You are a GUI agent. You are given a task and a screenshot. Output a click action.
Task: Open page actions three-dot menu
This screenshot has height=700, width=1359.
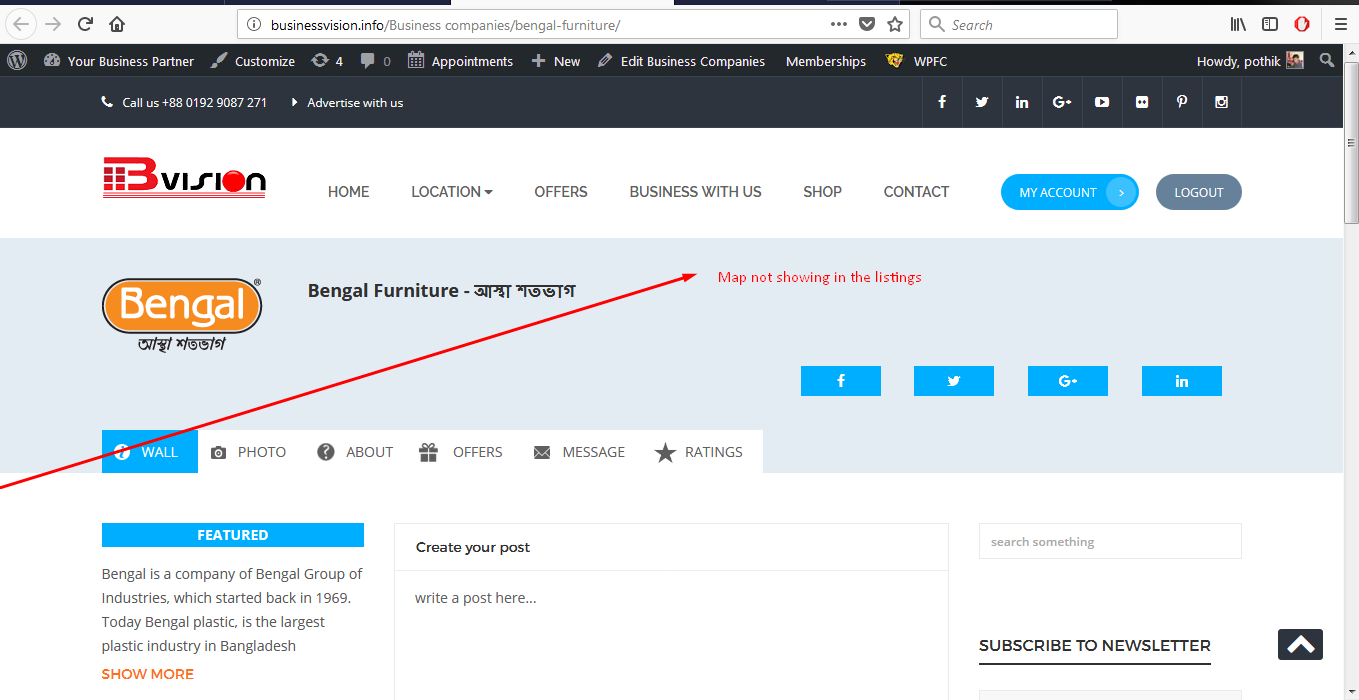click(839, 24)
